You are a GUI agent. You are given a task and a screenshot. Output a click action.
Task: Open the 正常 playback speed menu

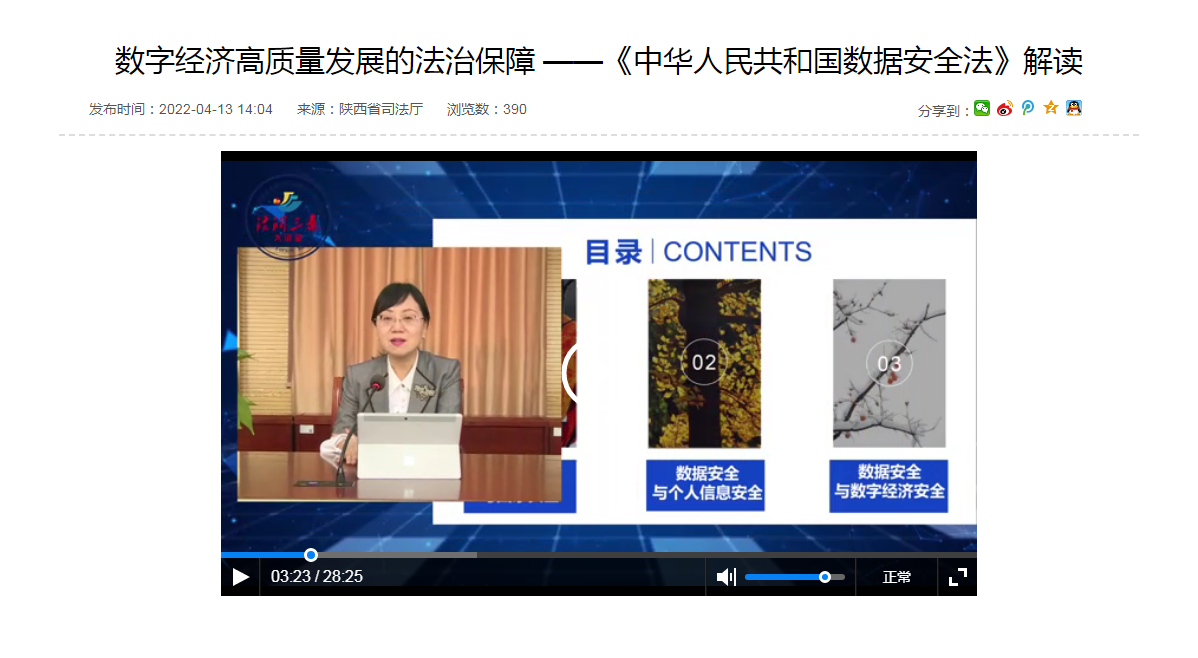896,577
